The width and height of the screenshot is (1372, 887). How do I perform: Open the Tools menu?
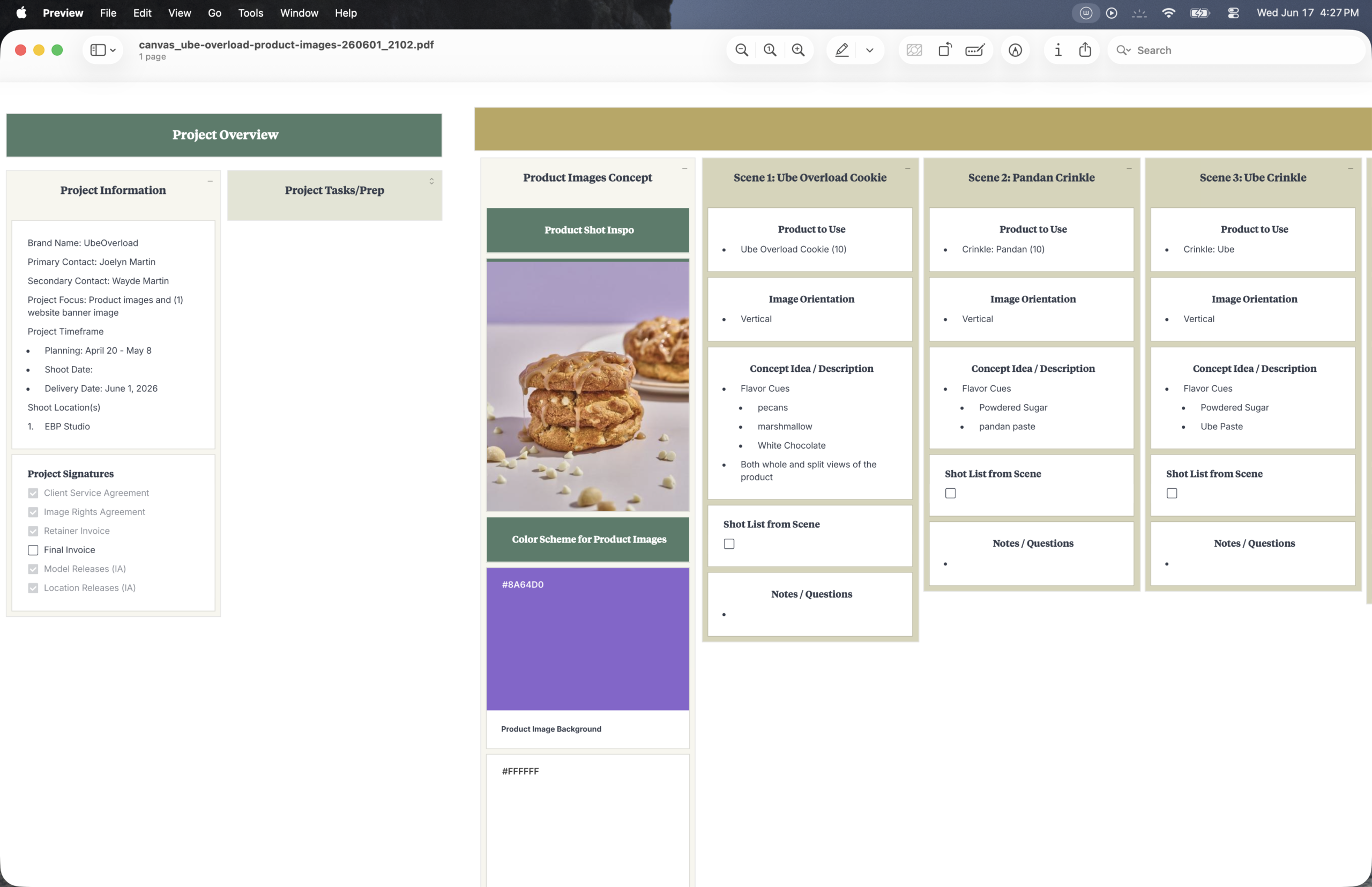click(251, 13)
